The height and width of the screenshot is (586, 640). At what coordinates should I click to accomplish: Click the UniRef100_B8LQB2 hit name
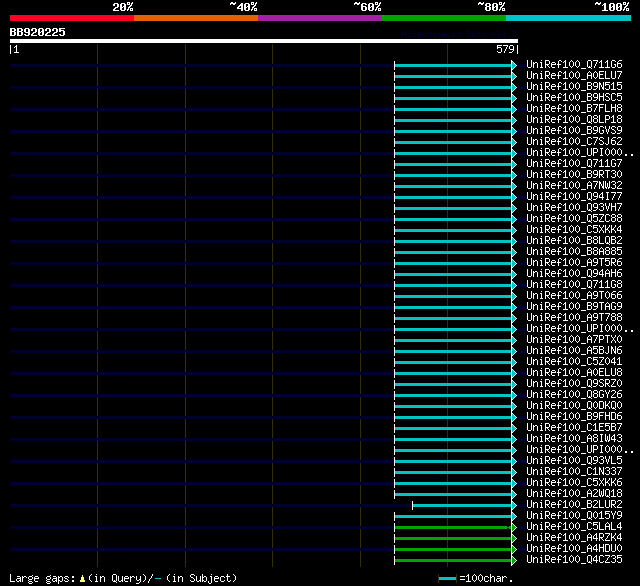click(x=574, y=241)
